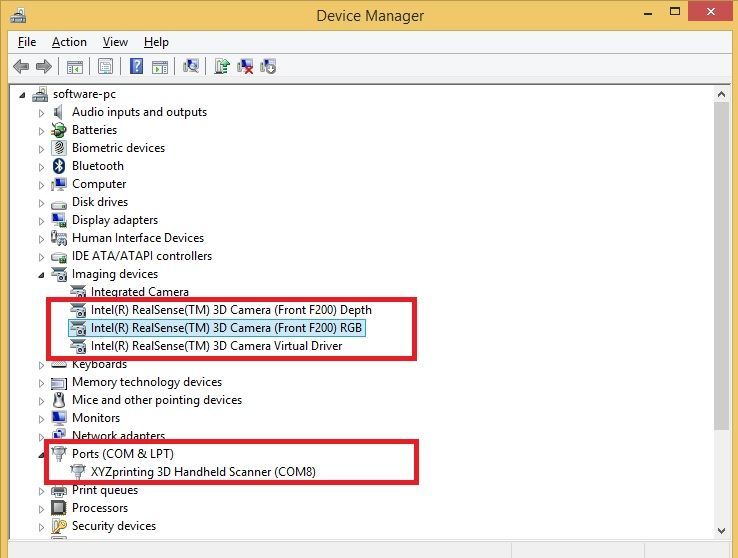
Task: Click the Back arrow toolbar icon
Action: pyautogui.click(x=21, y=66)
